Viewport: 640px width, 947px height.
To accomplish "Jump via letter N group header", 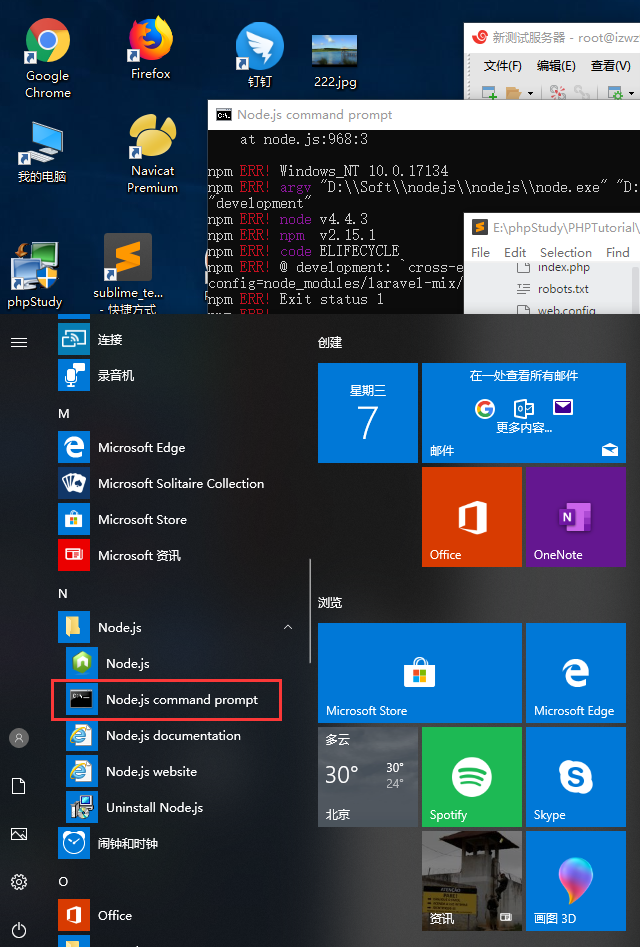I will (x=63, y=594).
